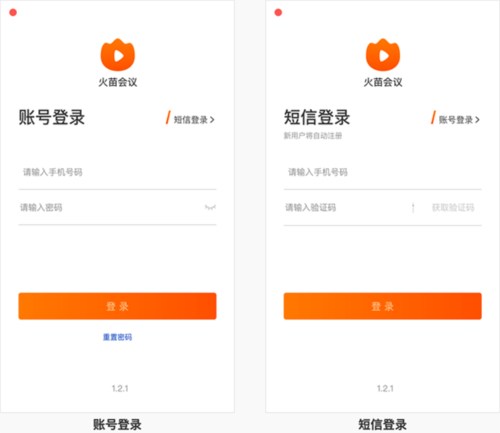Open the 重置密码 reset password link
Screen dimensions: 500x433
[117, 337]
